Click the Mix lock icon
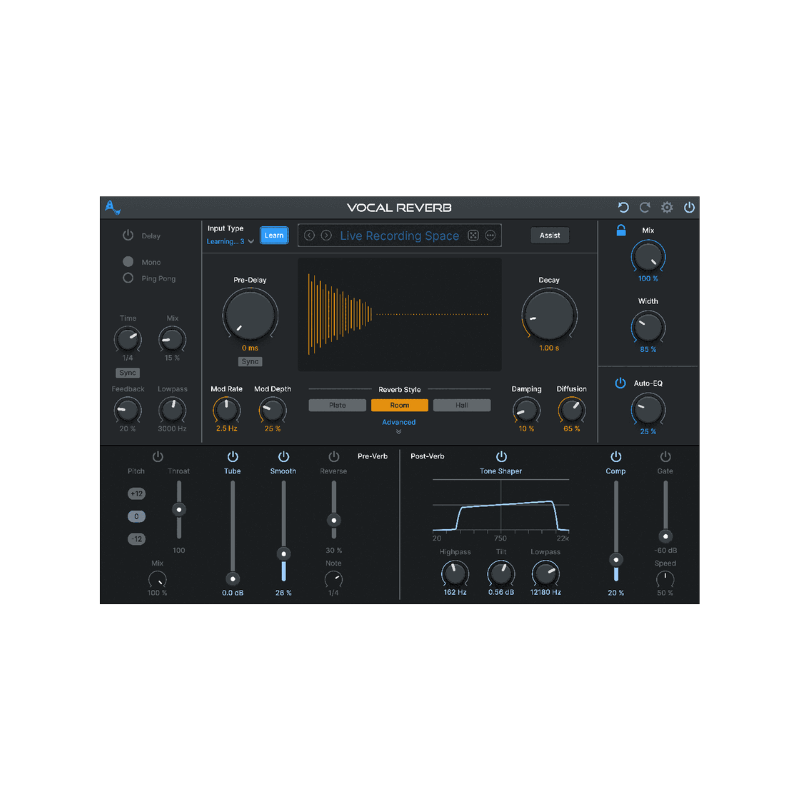 coord(621,229)
